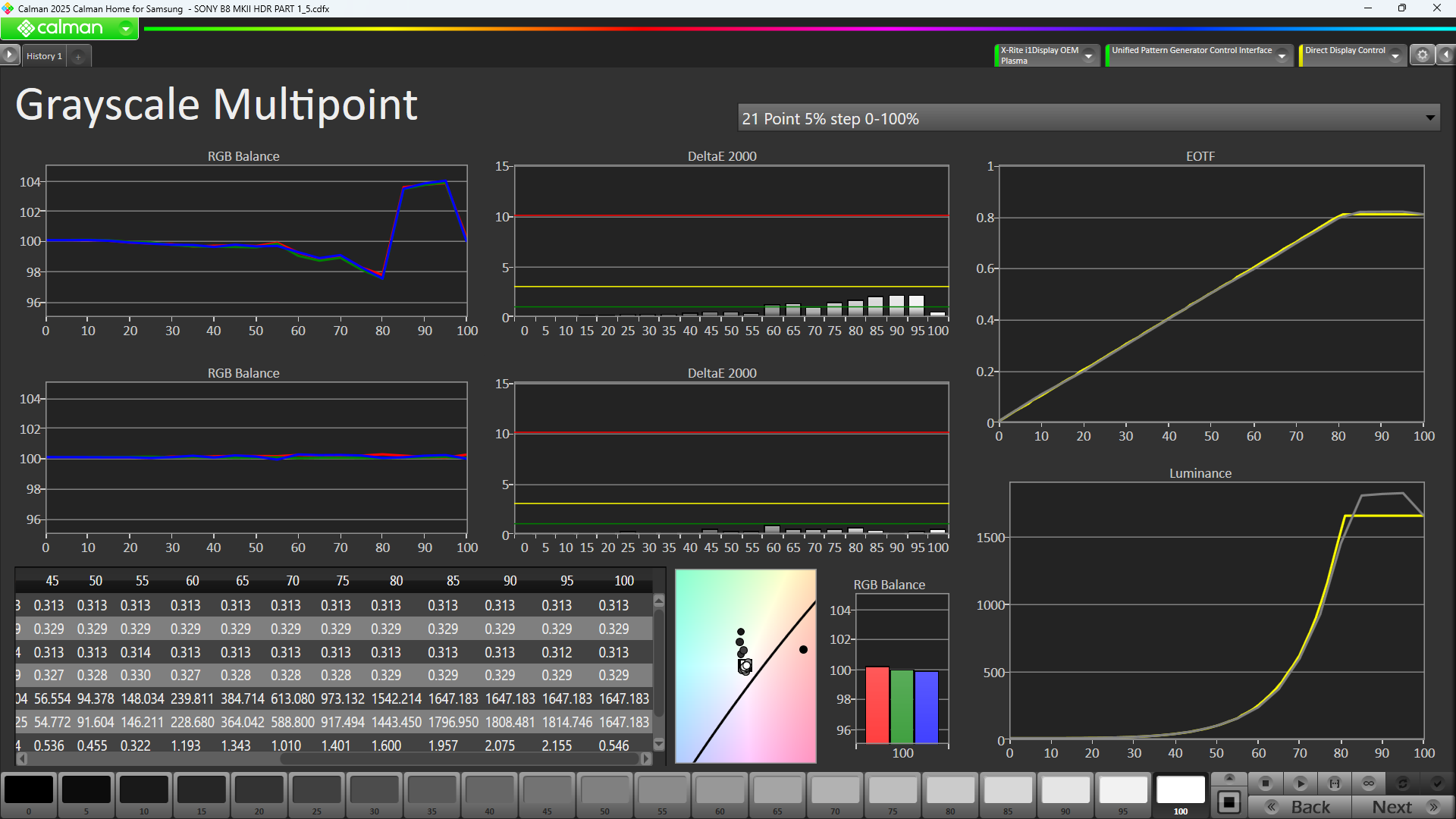Expand the 21 Point 5% step dropdown
Viewport: 1456px width, 819px height.
(x=1429, y=118)
